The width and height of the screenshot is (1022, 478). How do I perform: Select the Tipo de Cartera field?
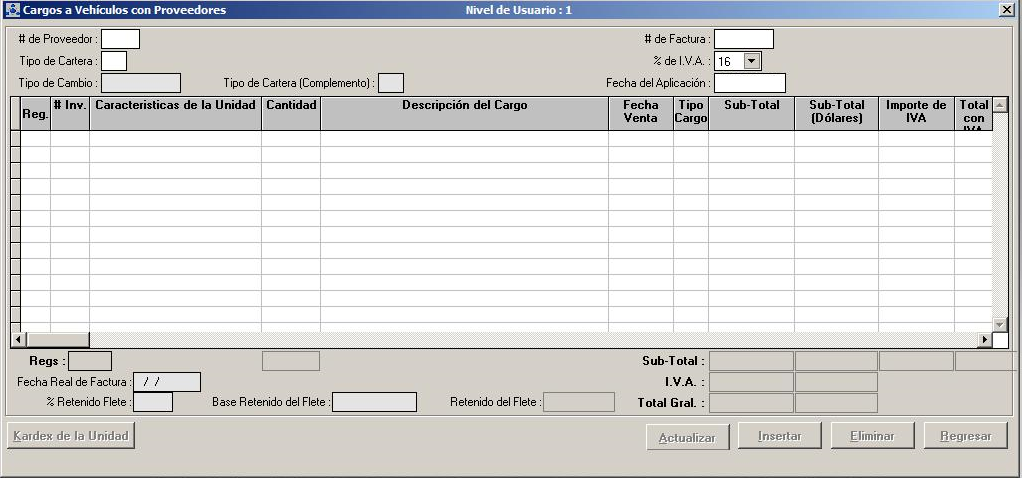click(114, 61)
